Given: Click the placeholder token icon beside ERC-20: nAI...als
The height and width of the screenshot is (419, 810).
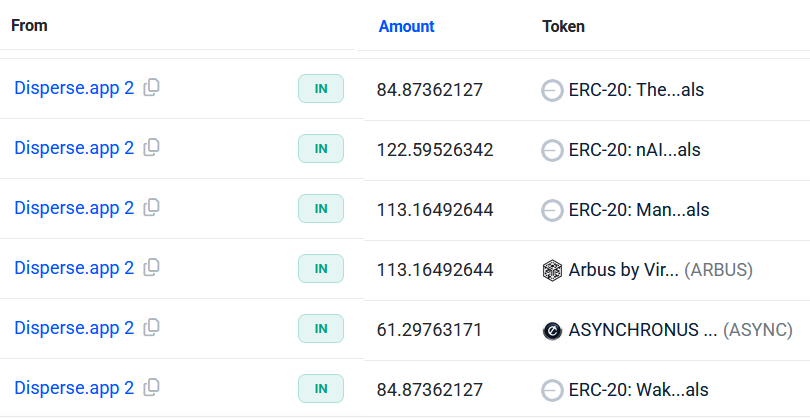Looking at the screenshot, I should 552,151.
